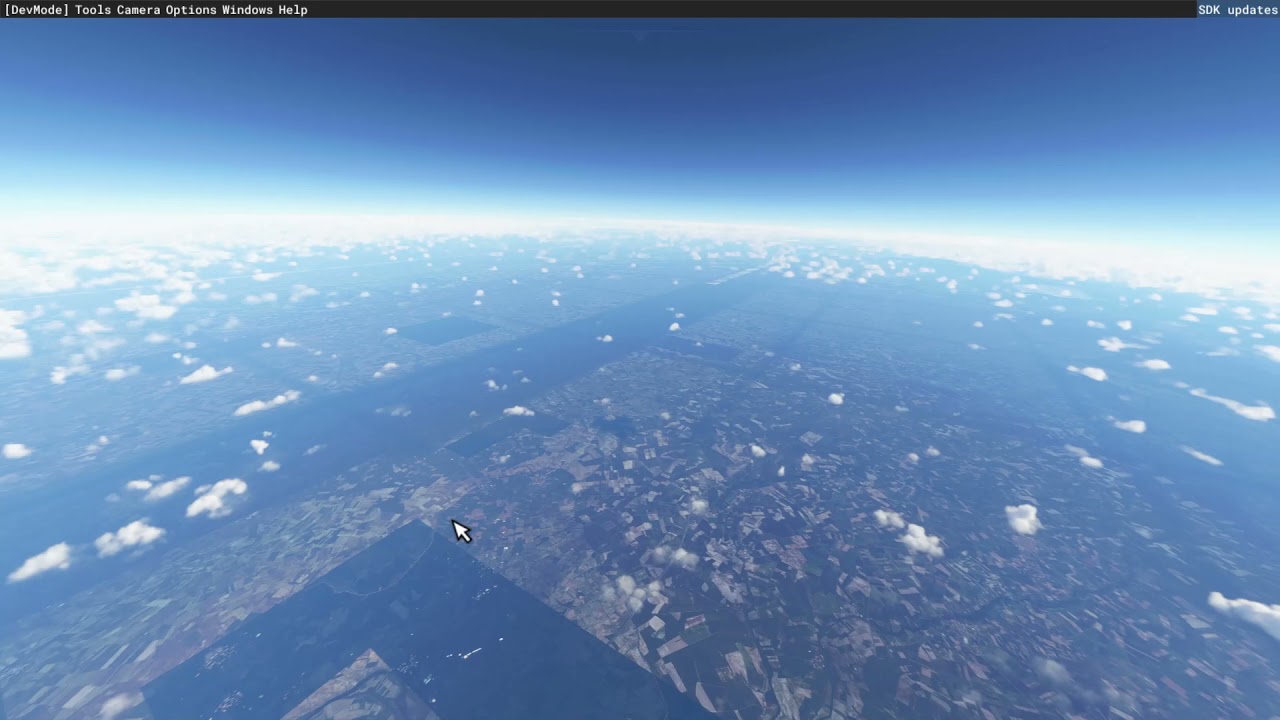Image resolution: width=1280 pixels, height=720 pixels.
Task: Open the Windows menu
Action: (x=247, y=10)
